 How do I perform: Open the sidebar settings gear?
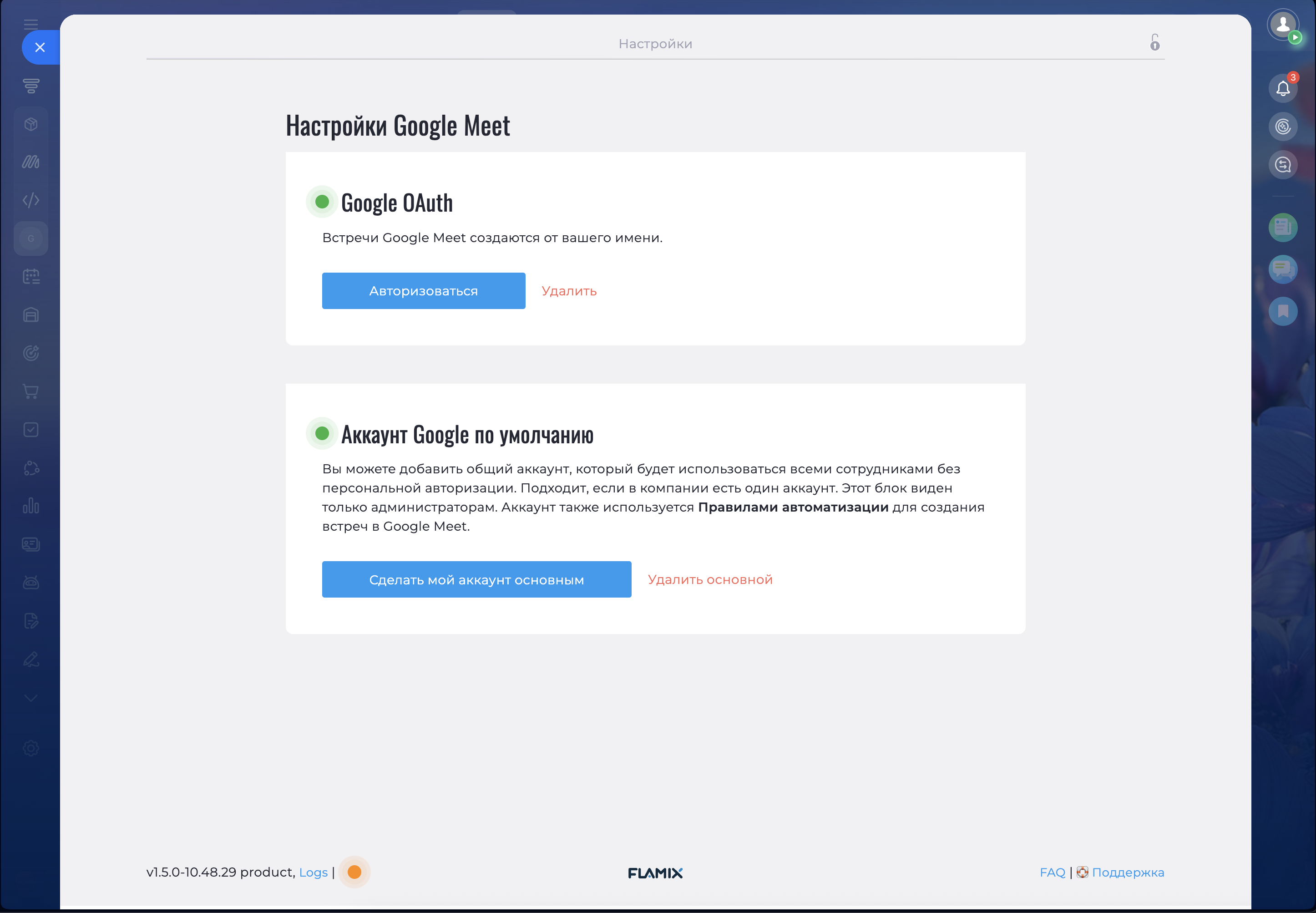click(31, 748)
